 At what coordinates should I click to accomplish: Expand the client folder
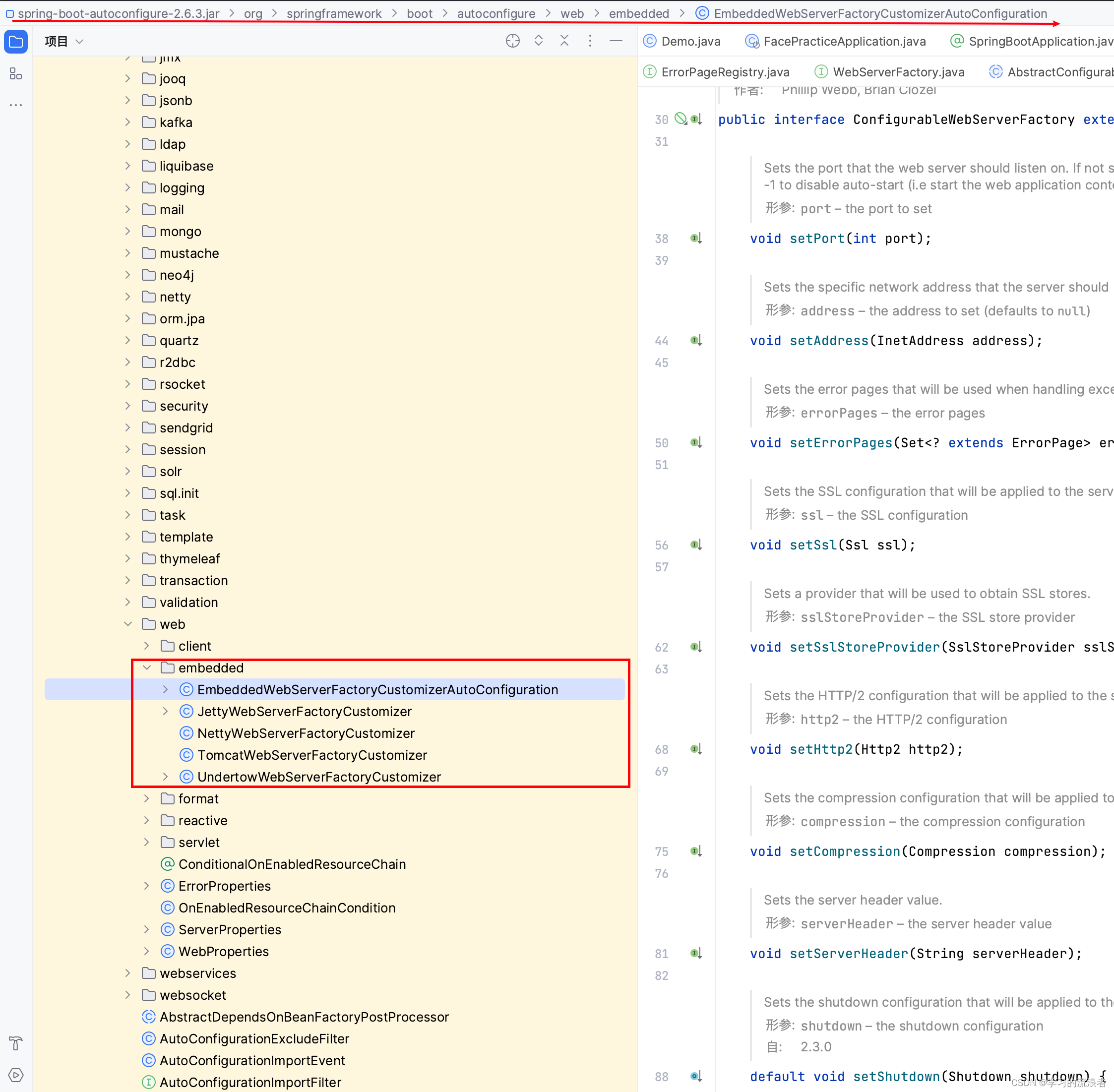[147, 646]
